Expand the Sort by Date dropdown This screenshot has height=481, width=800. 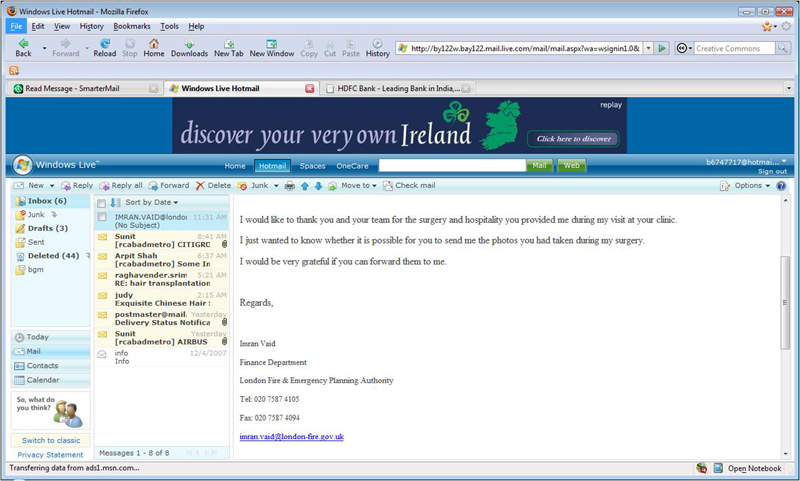pyautogui.click(x=152, y=203)
